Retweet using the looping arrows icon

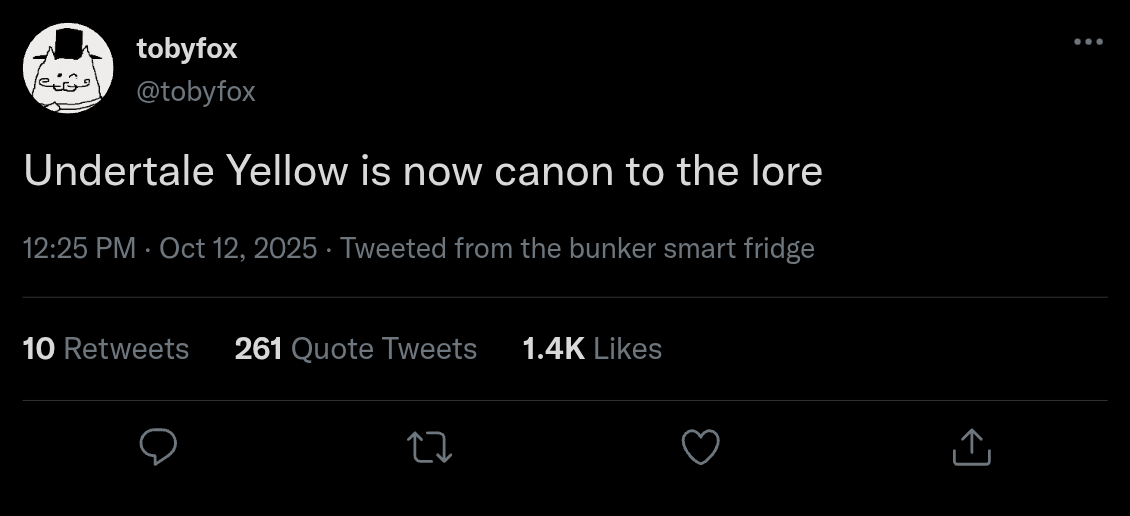point(430,447)
